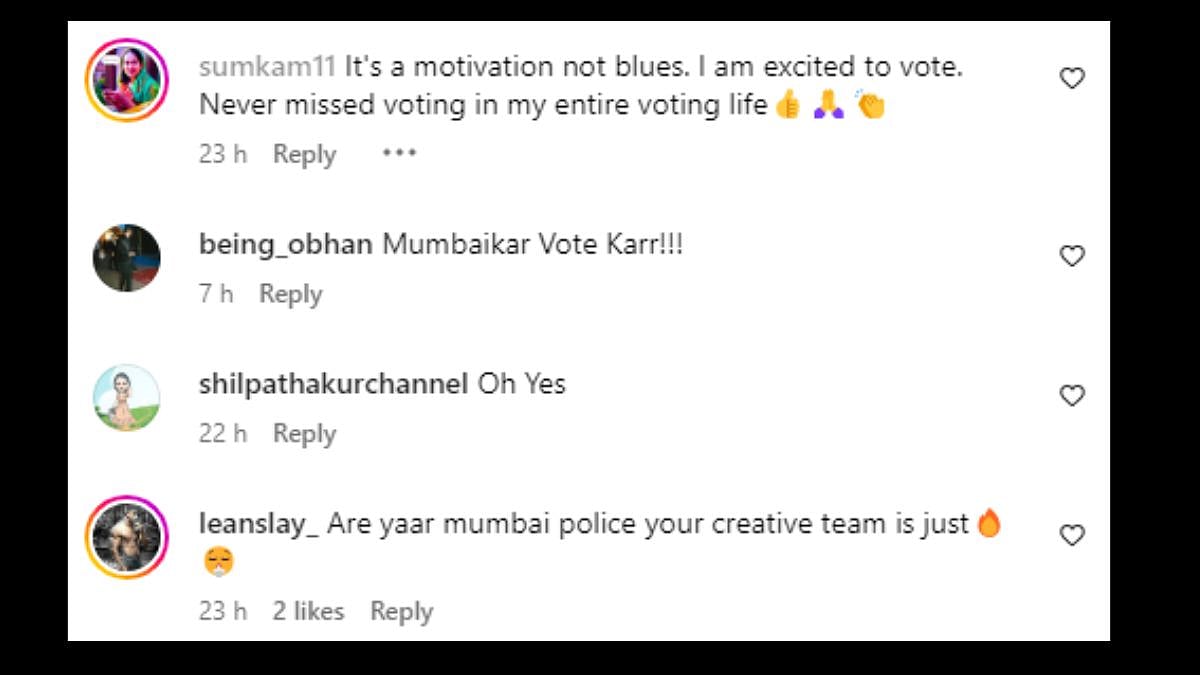Reply to being_obhan's comment
The image size is (1200, 675).
point(290,294)
